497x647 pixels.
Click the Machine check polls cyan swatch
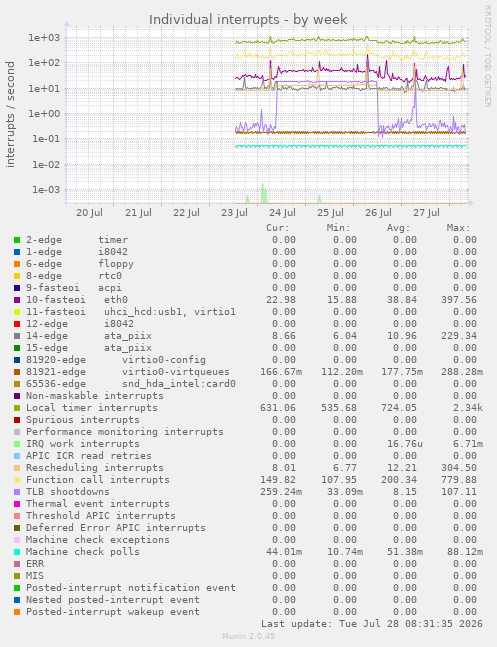tap(17, 552)
